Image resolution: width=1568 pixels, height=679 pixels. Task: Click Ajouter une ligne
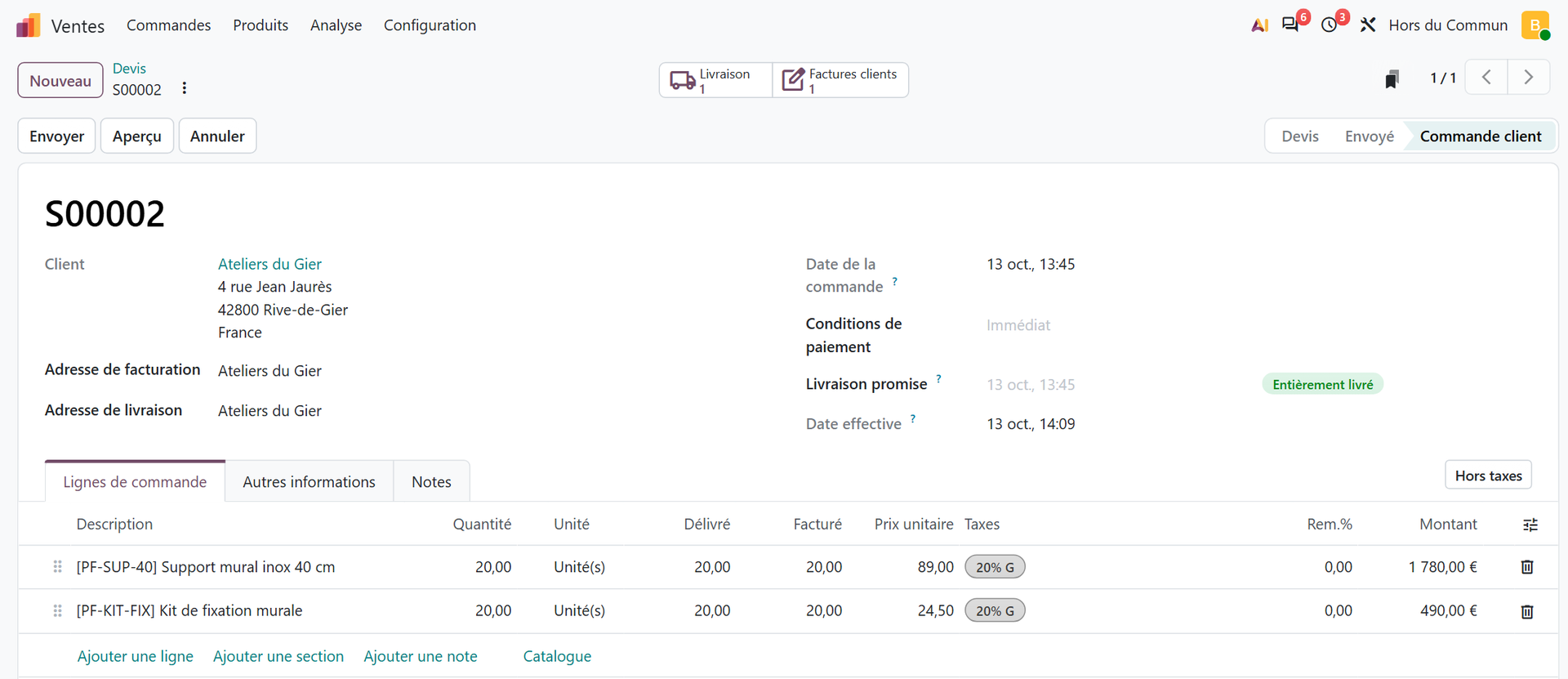point(136,656)
